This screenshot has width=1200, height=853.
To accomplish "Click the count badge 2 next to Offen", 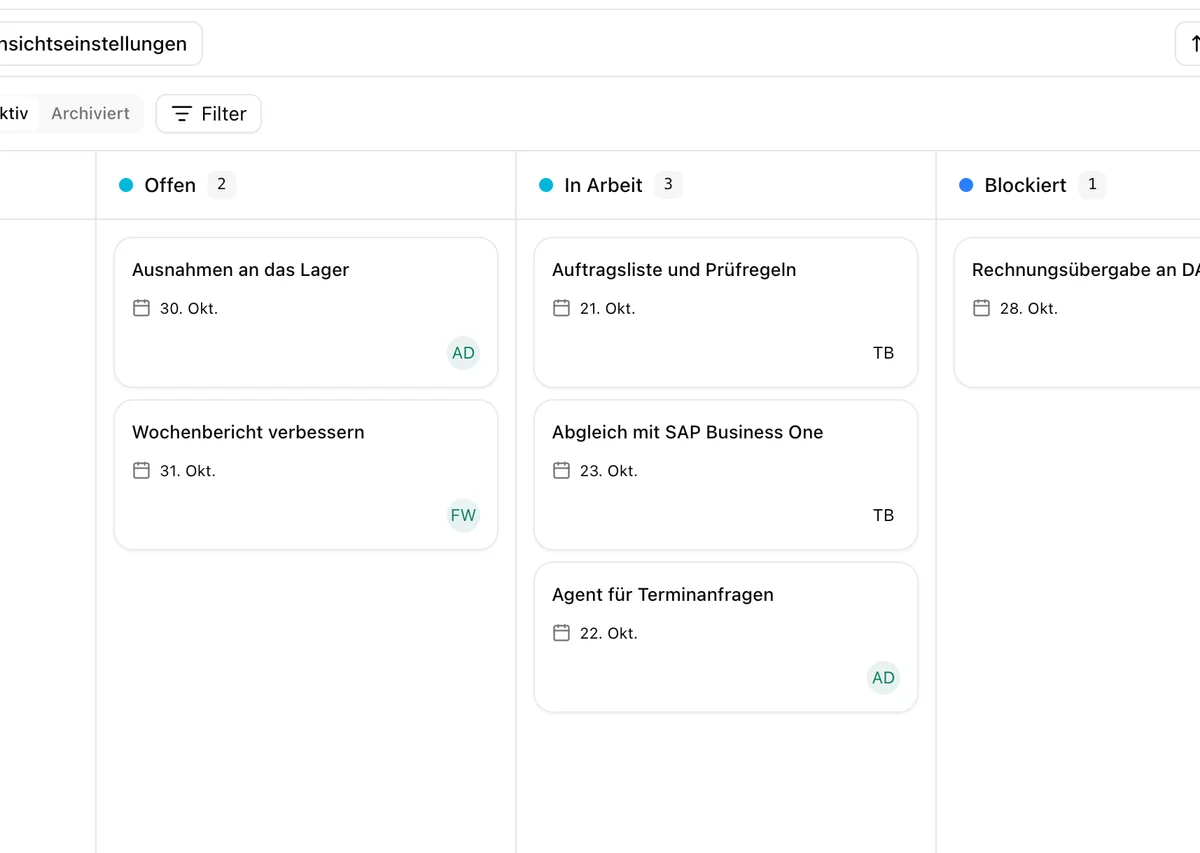I will [221, 184].
